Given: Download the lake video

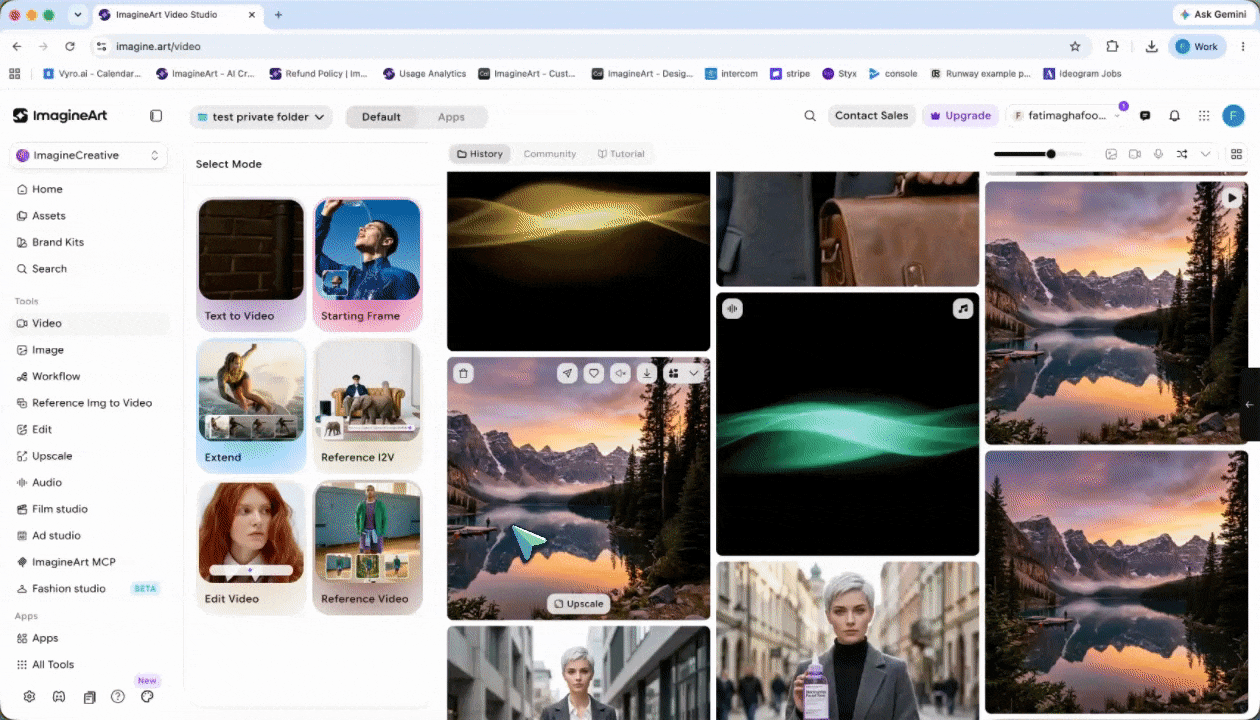Looking at the screenshot, I should coord(647,373).
